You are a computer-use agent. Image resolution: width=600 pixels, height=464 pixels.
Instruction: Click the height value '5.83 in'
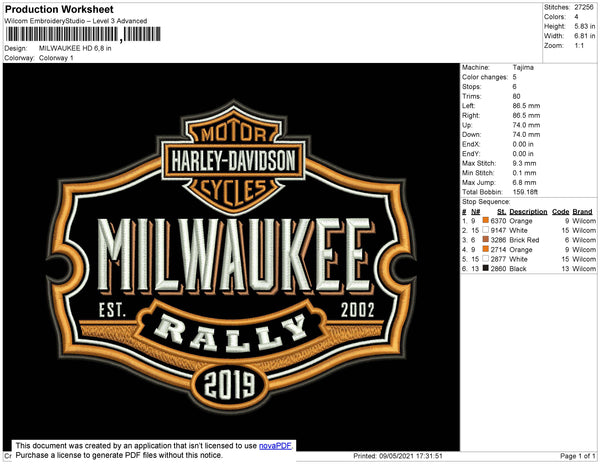(584, 26)
